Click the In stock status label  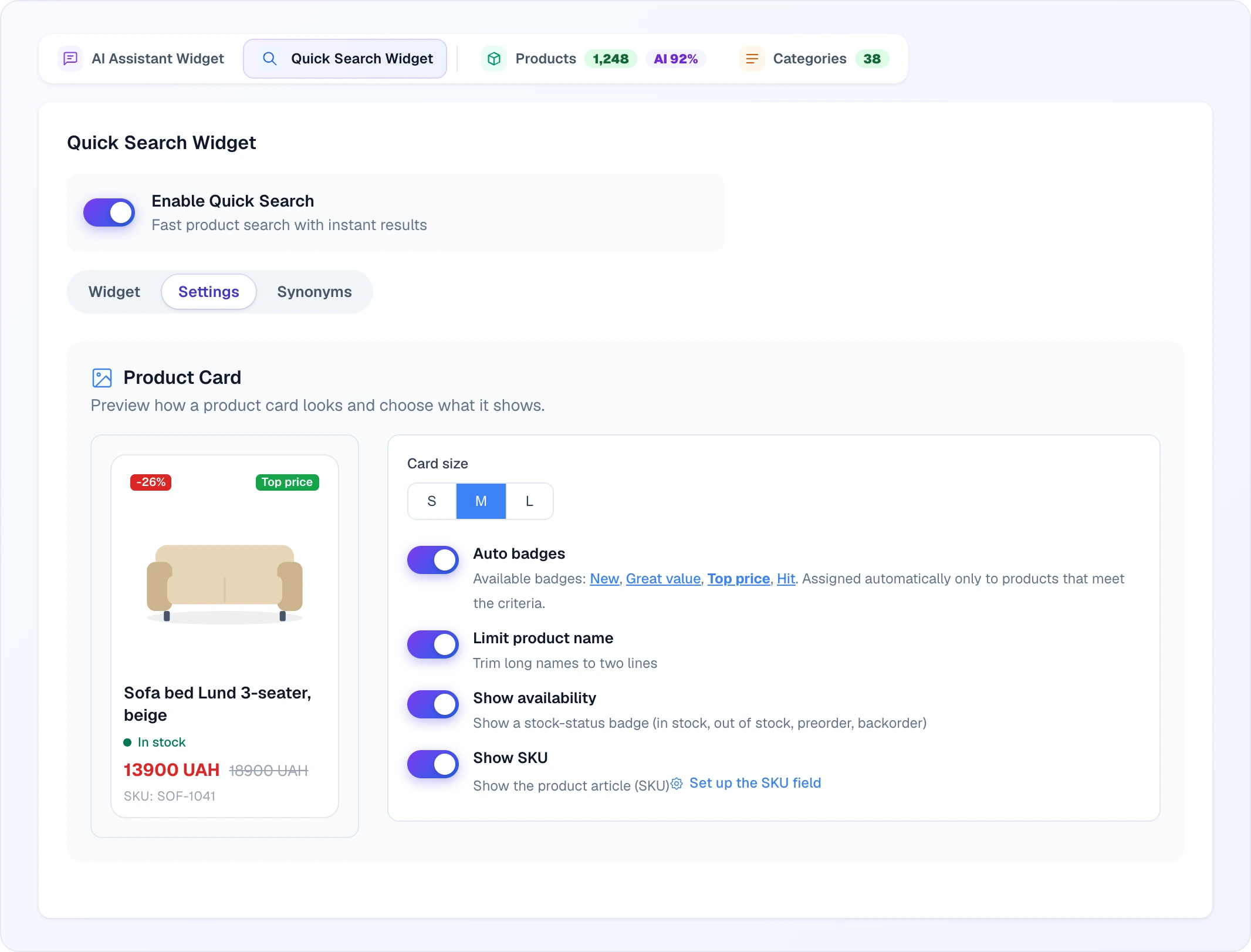click(154, 742)
